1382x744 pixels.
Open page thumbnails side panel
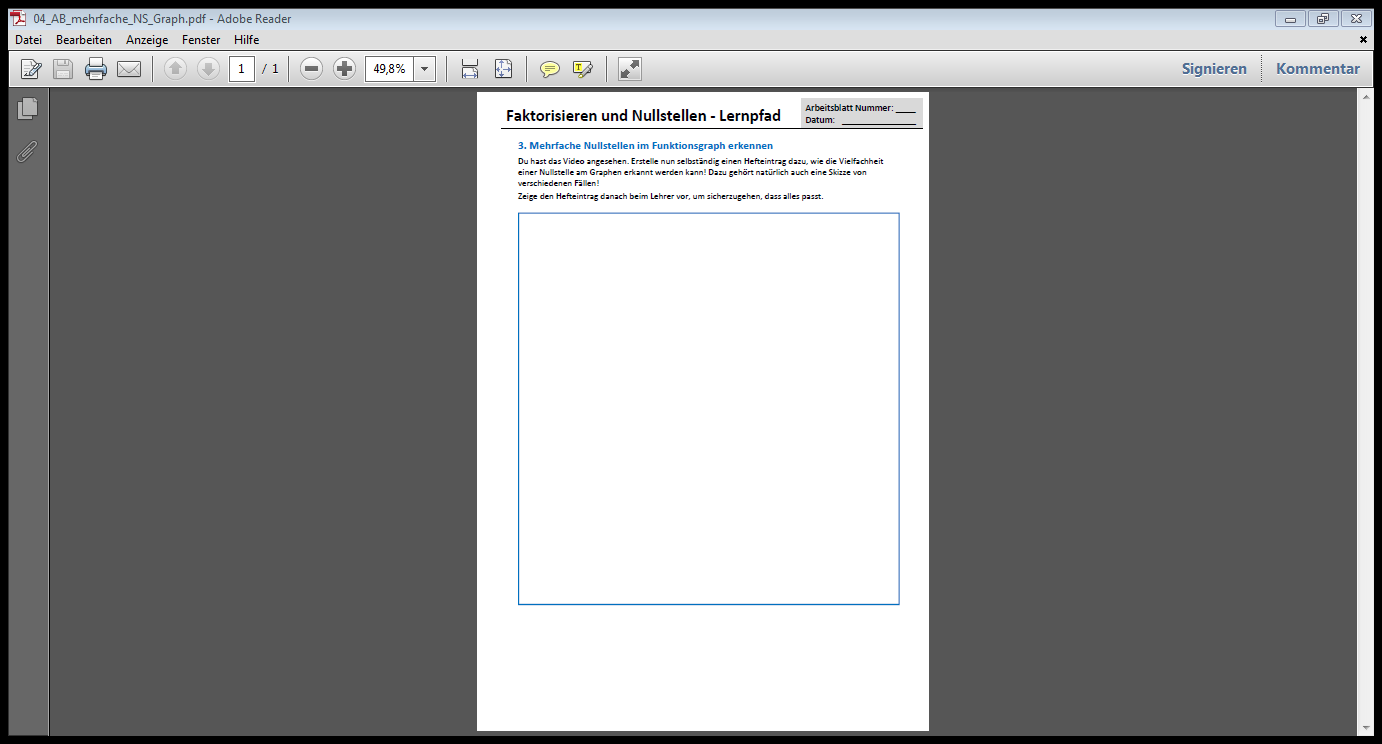(x=28, y=108)
